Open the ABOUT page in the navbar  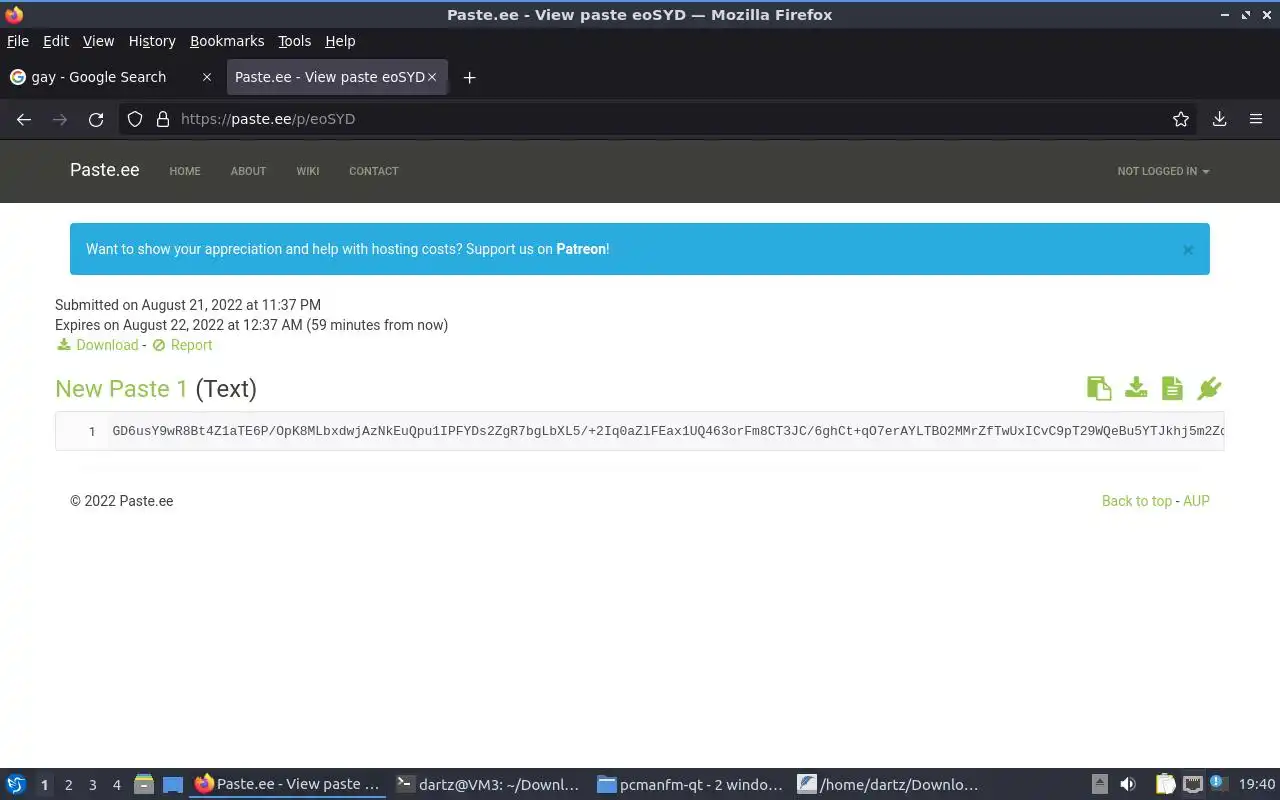tap(248, 171)
